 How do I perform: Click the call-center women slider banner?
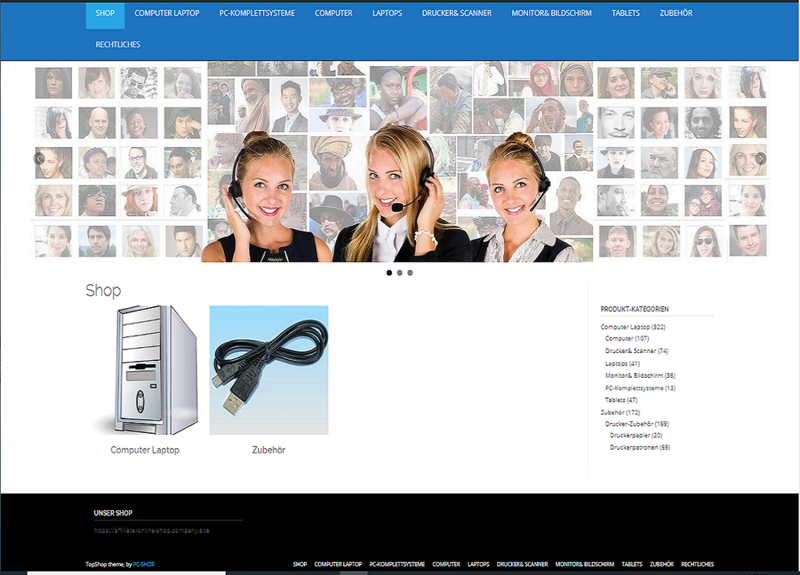click(399, 162)
